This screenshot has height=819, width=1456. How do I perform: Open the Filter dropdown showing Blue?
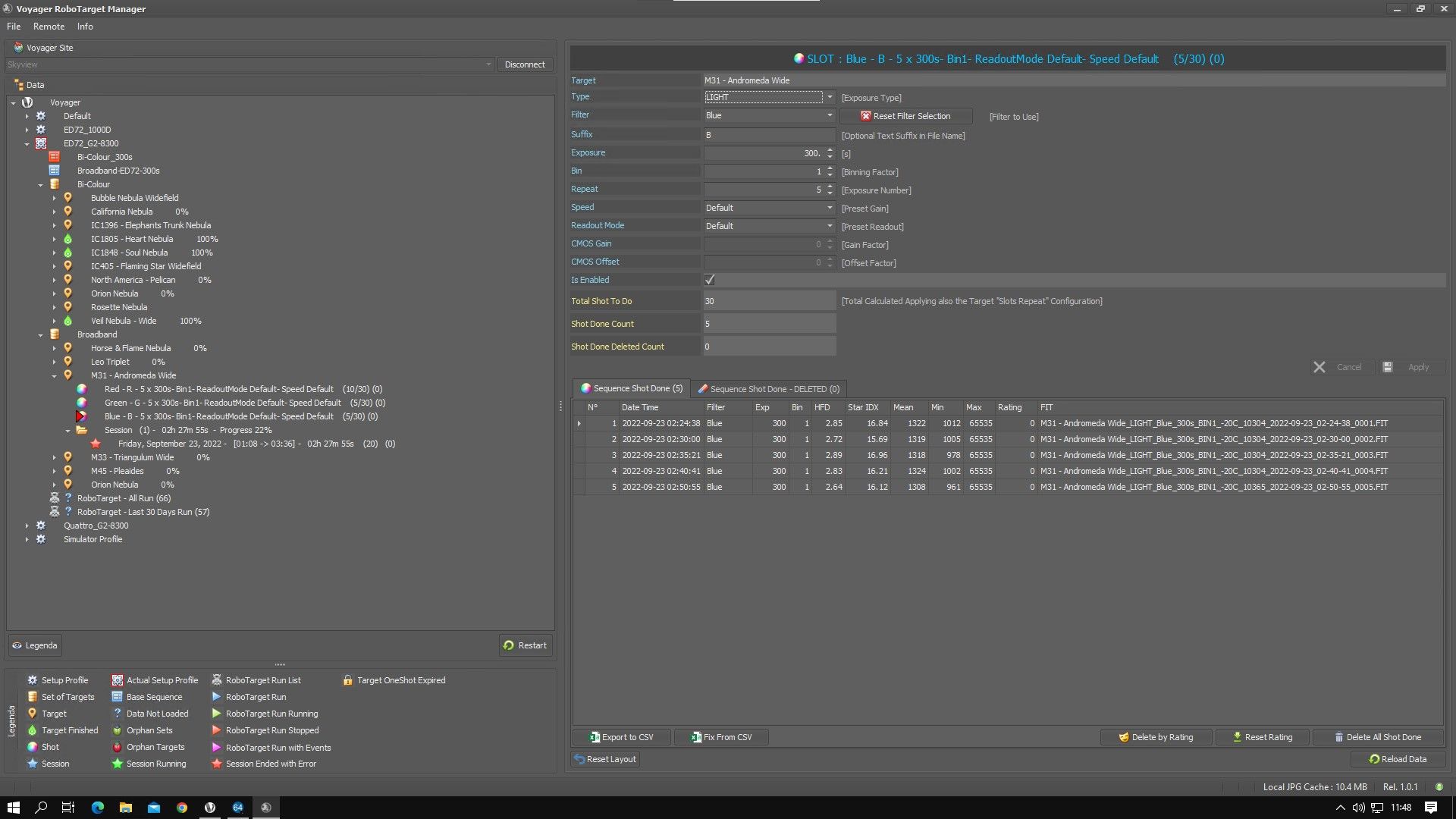[x=830, y=115]
